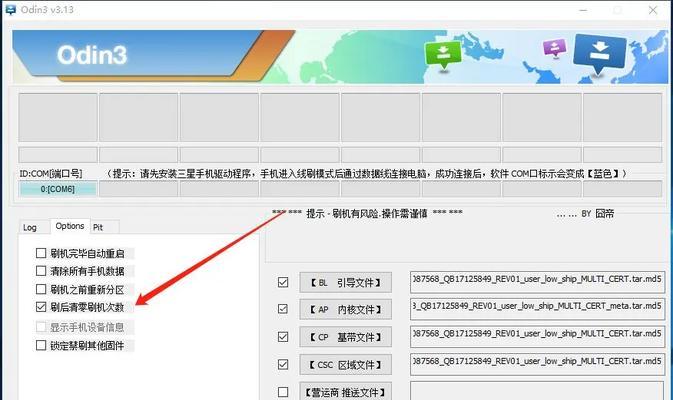Uncheck the BL file checkbox
The width and height of the screenshot is (673, 400).
(x=283, y=282)
